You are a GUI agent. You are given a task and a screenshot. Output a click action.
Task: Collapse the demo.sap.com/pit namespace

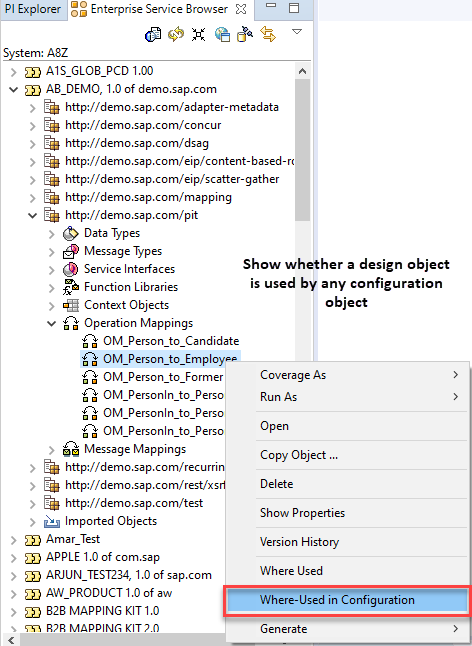click(33, 215)
